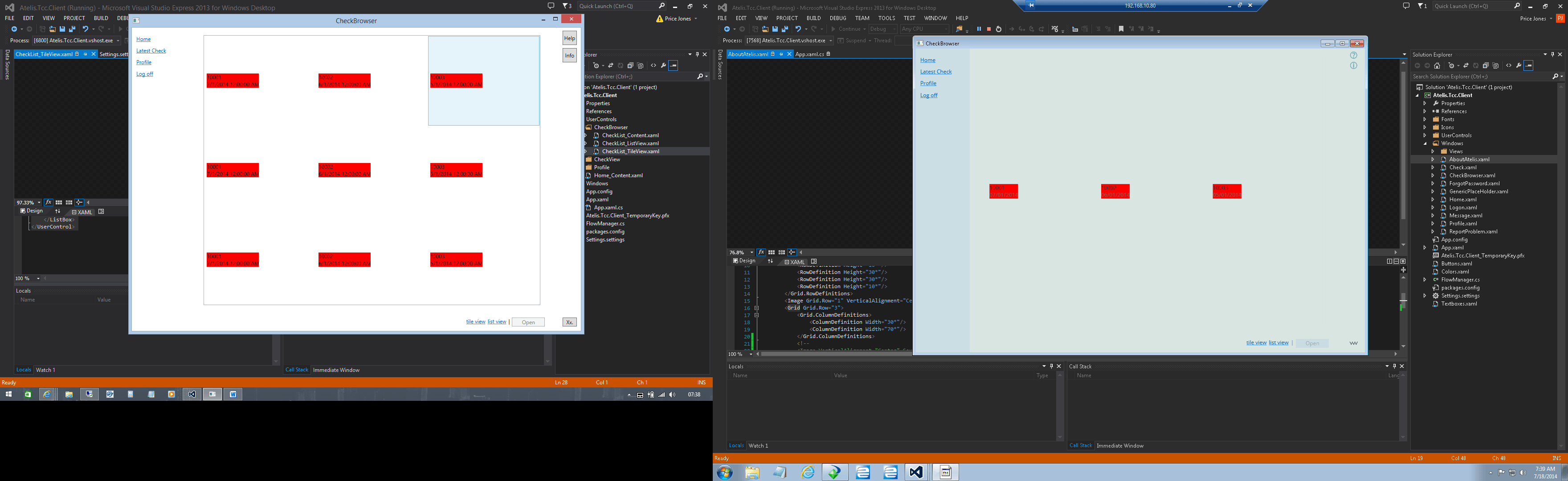
Task: Restart debugging in right Visual Studio toolbar
Action: click(x=998, y=29)
